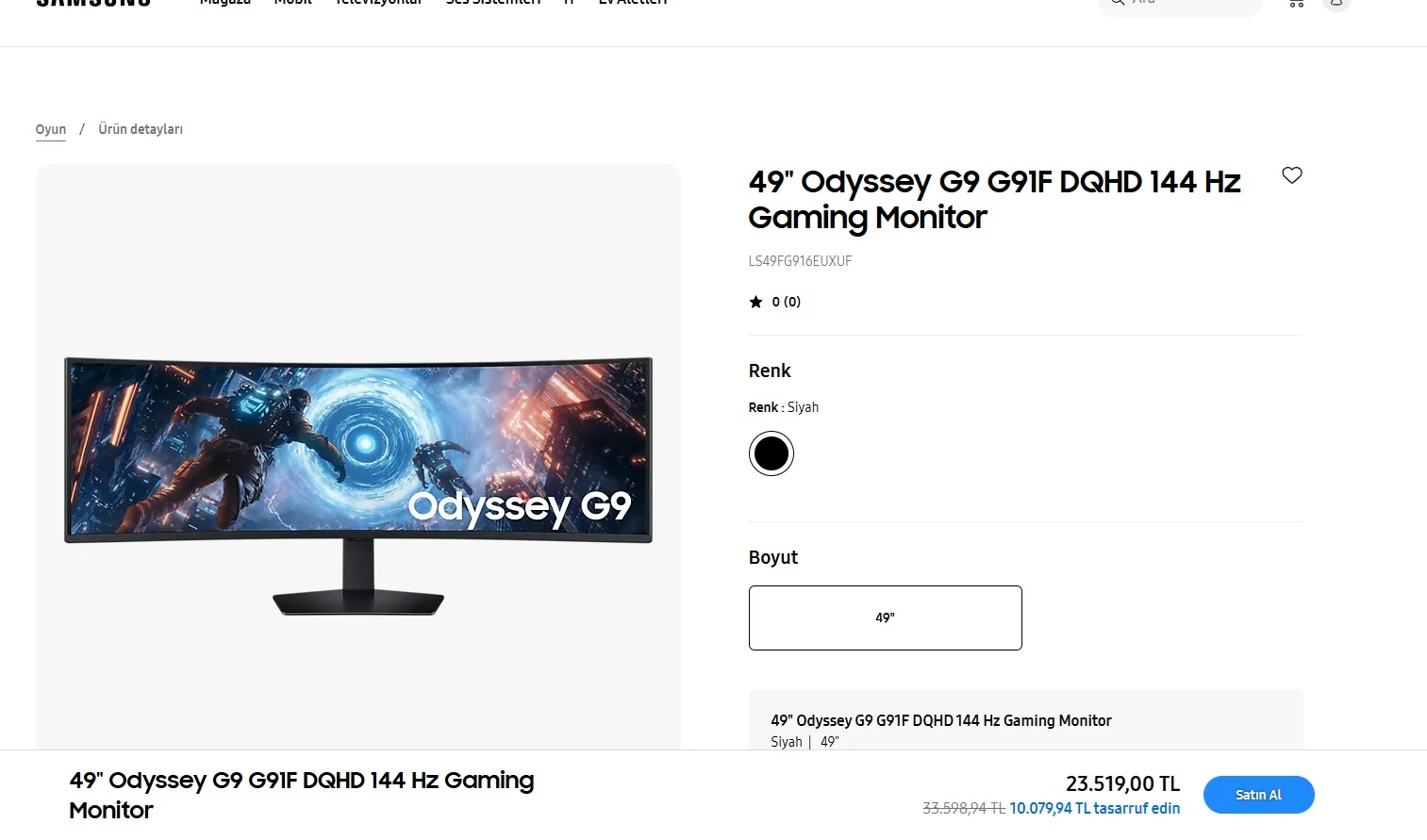Open the Ev Aletleri menu
Image resolution: width=1427 pixels, height=840 pixels.
click(633, 3)
